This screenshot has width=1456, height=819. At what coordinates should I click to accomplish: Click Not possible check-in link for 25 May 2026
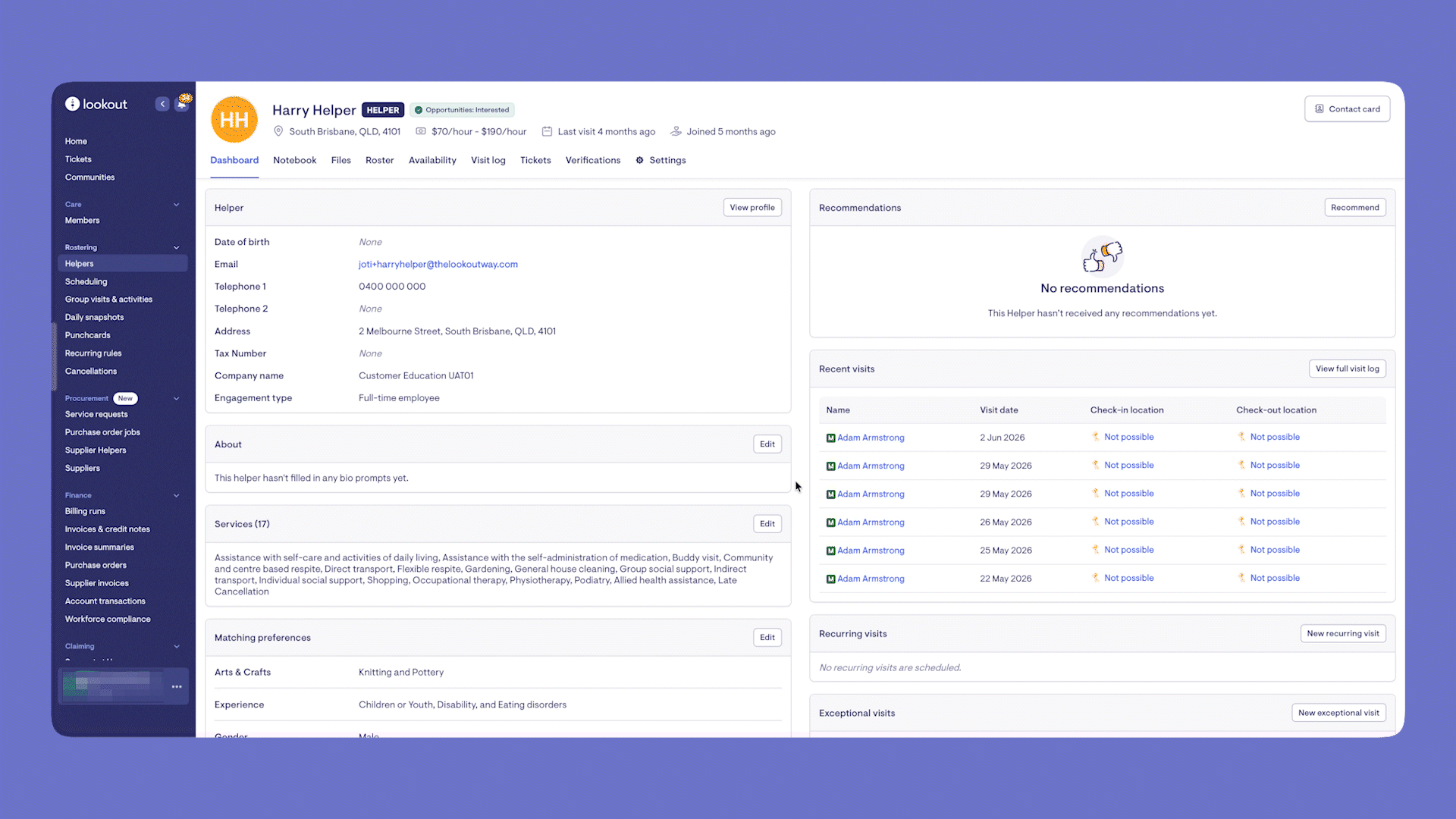point(1128,550)
